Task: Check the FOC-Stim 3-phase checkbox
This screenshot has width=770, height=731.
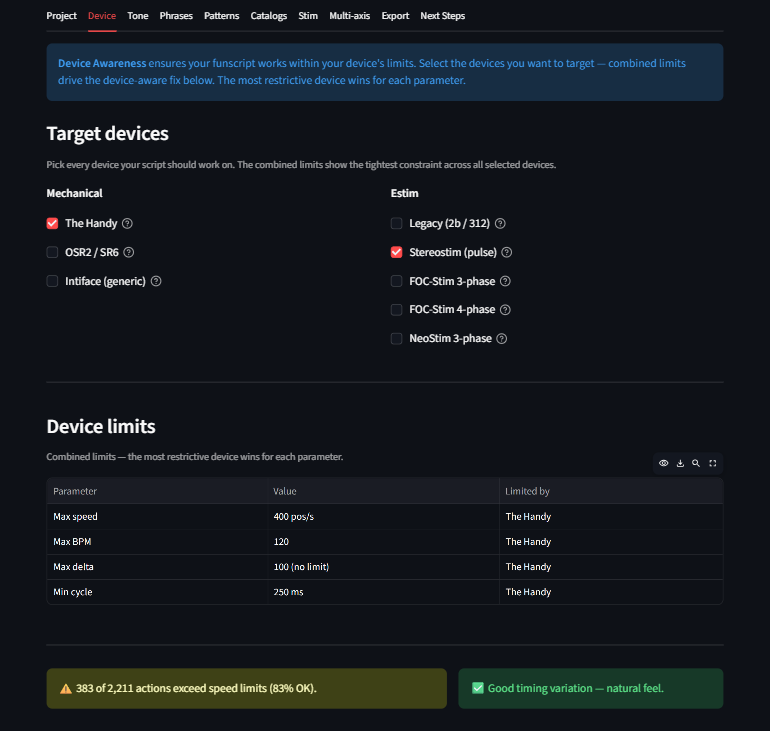Action: [x=397, y=282]
